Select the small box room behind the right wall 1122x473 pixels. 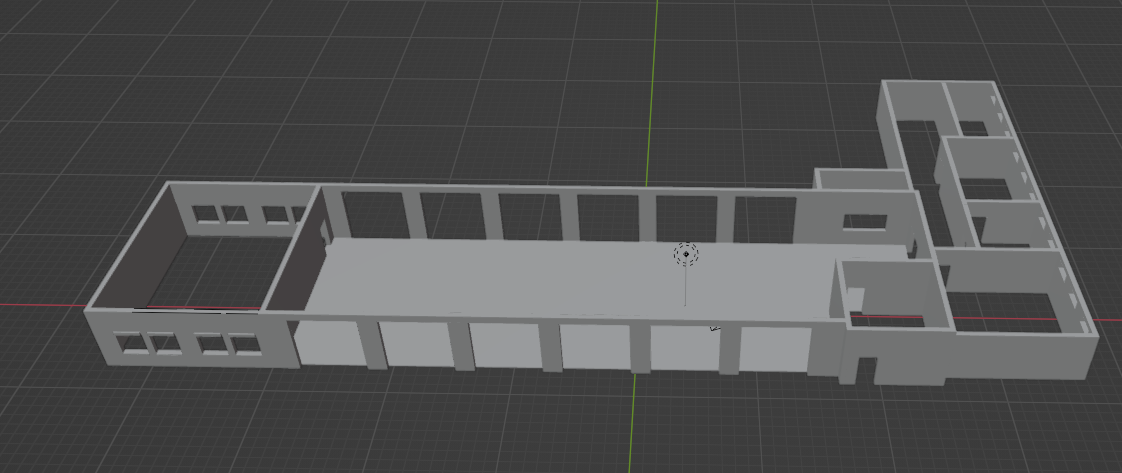click(860, 180)
